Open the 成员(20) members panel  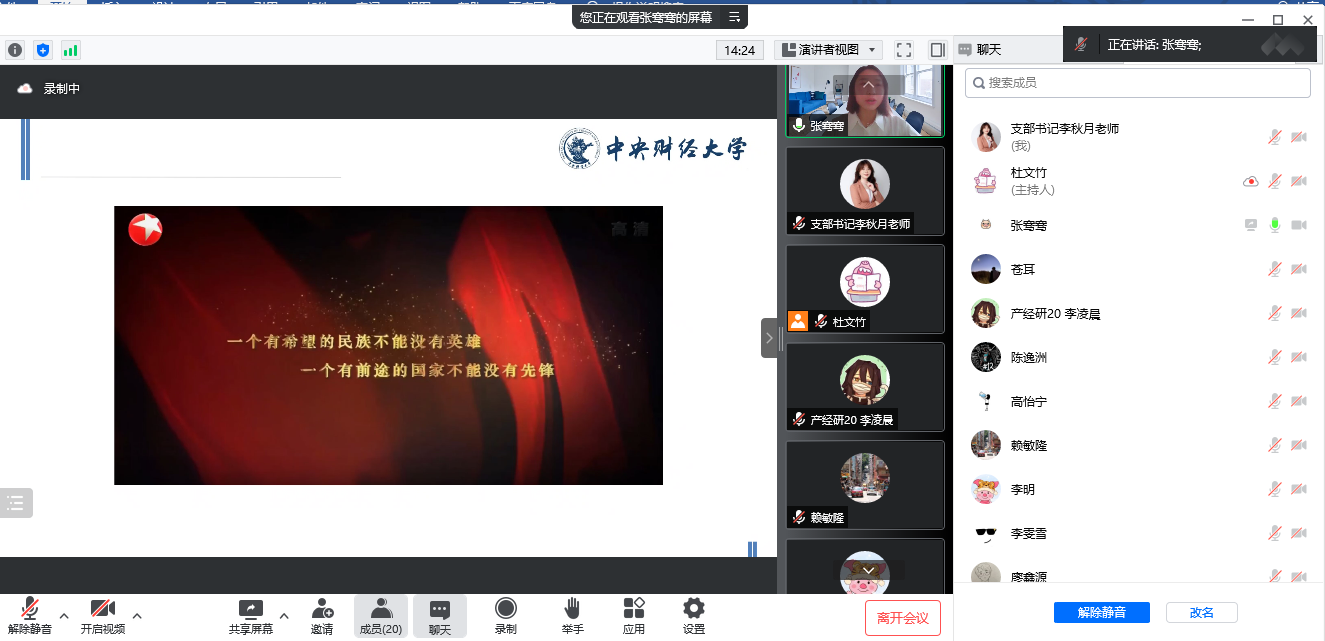point(381,616)
